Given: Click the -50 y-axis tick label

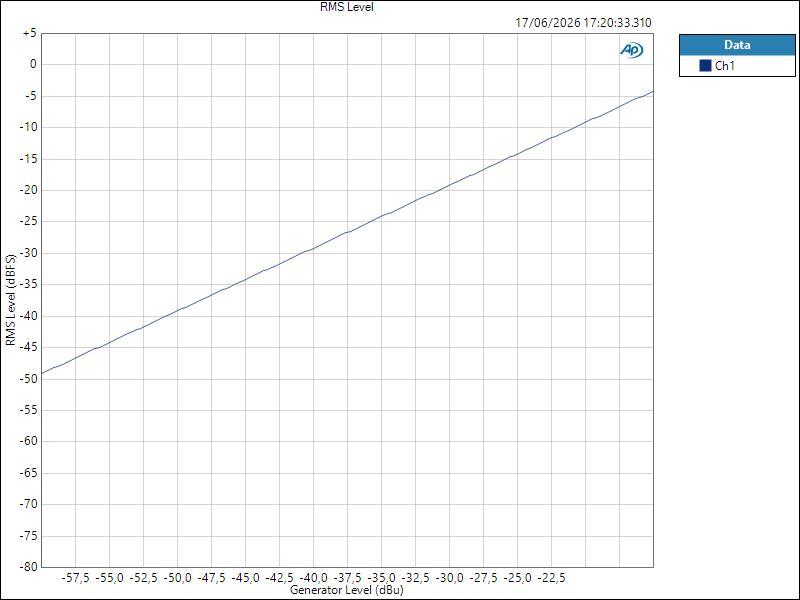Looking at the screenshot, I should pyautogui.click(x=28, y=379).
